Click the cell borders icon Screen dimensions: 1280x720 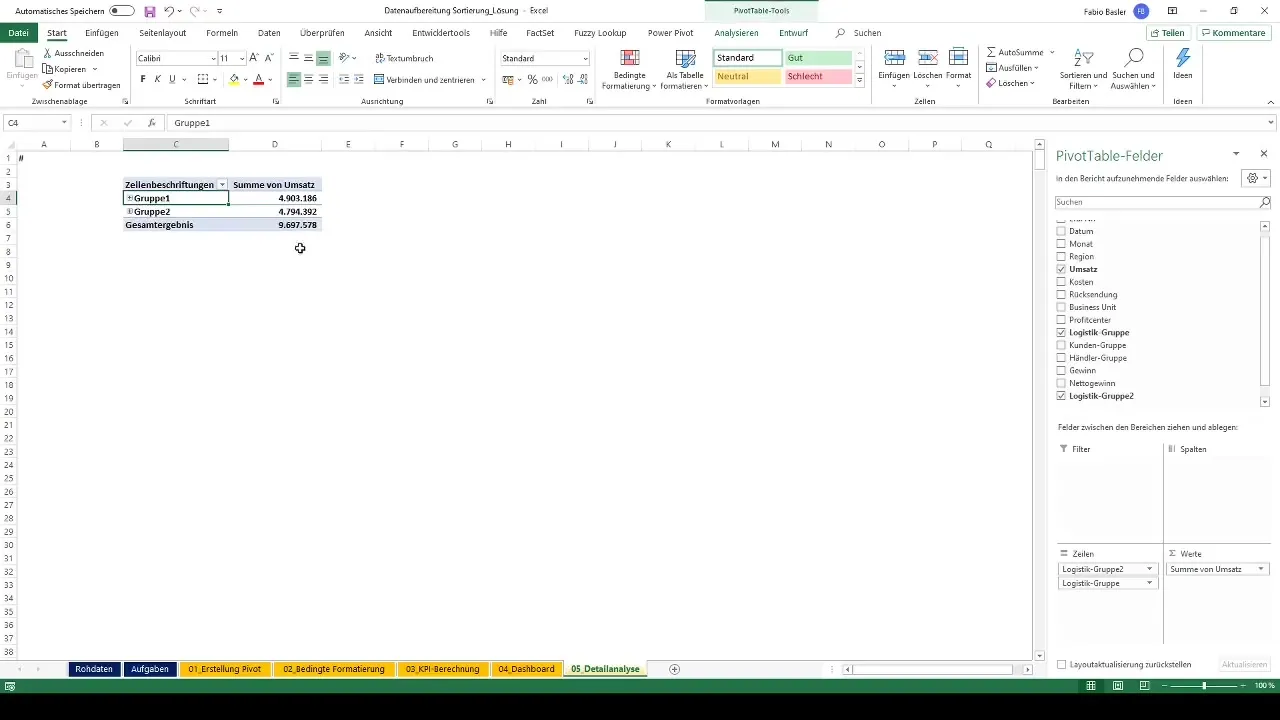(x=203, y=79)
